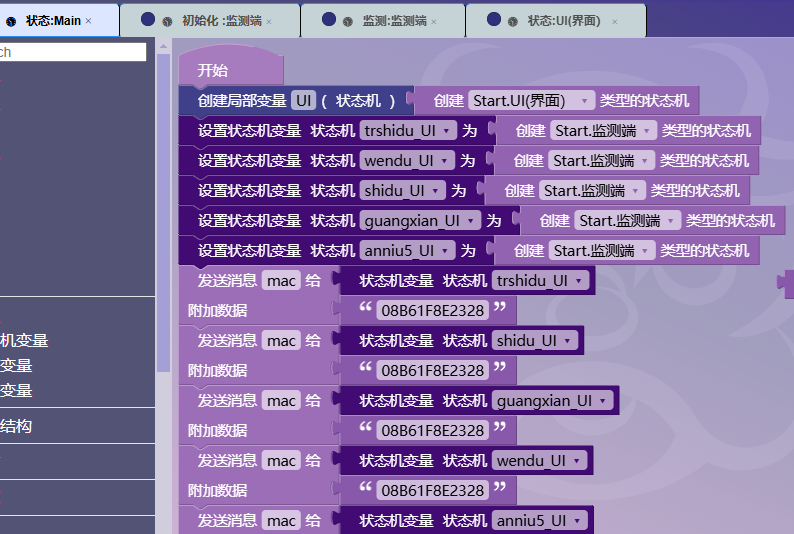Click the gear icon on 监测:监测端 tab

point(348,21)
